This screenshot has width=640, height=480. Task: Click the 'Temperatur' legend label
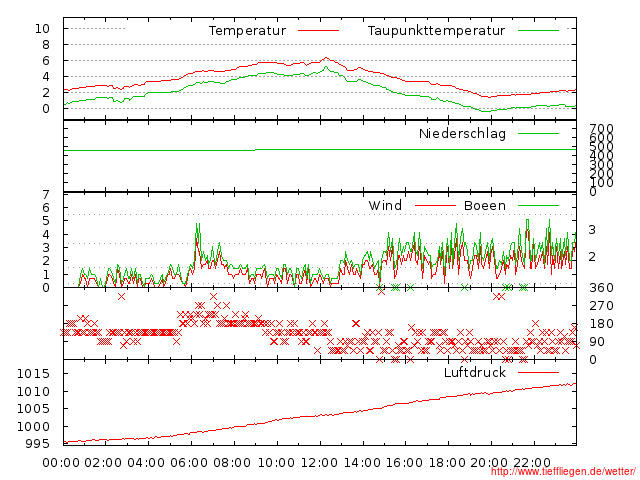coord(247,31)
